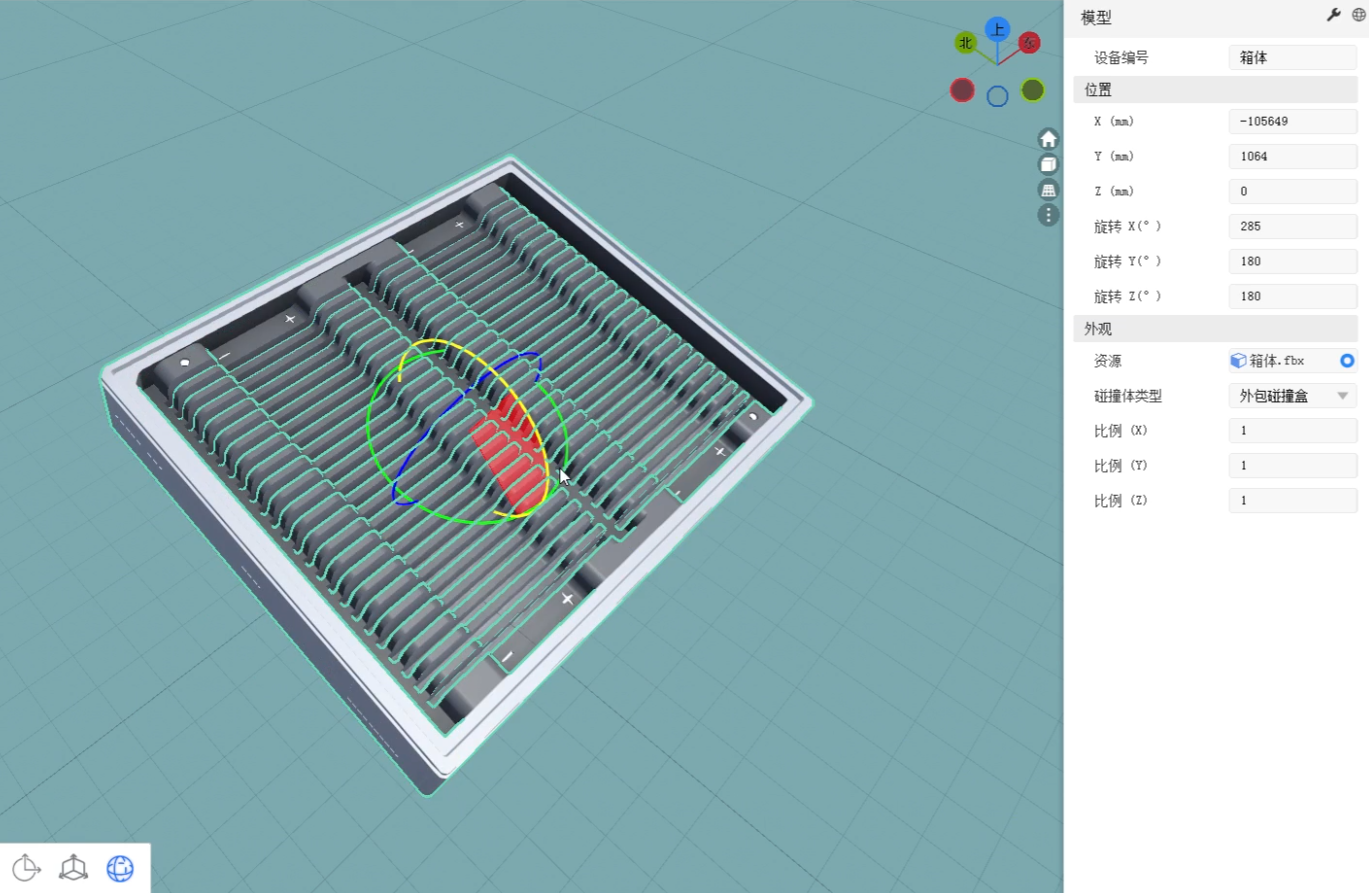Click the perspective grid icon in viewport
This screenshot has height=893, width=1369.
(x=1048, y=189)
